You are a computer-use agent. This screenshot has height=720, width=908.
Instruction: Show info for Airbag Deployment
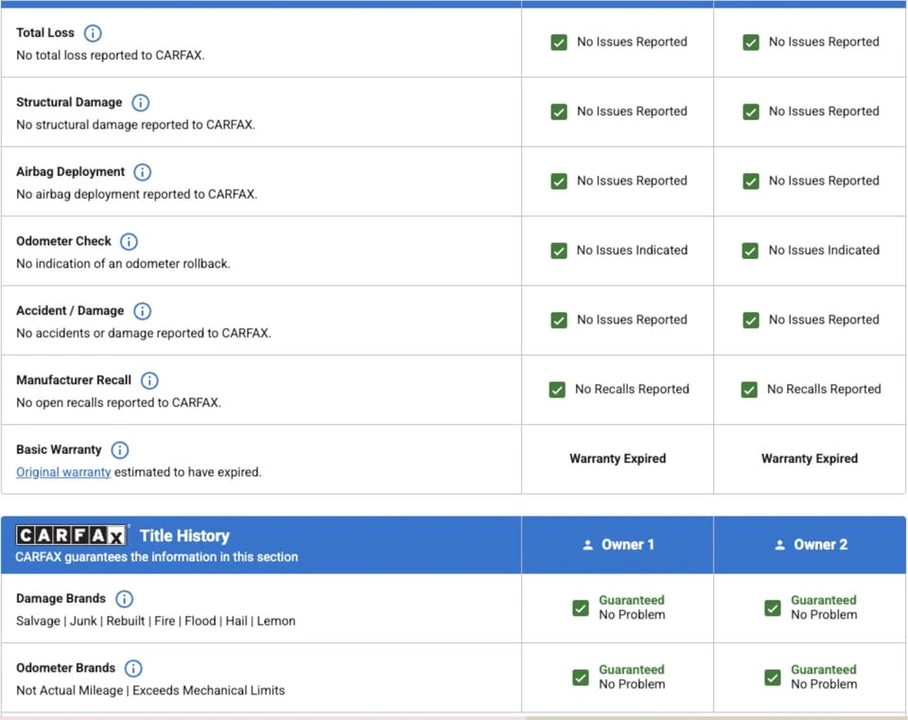pyautogui.click(x=142, y=172)
